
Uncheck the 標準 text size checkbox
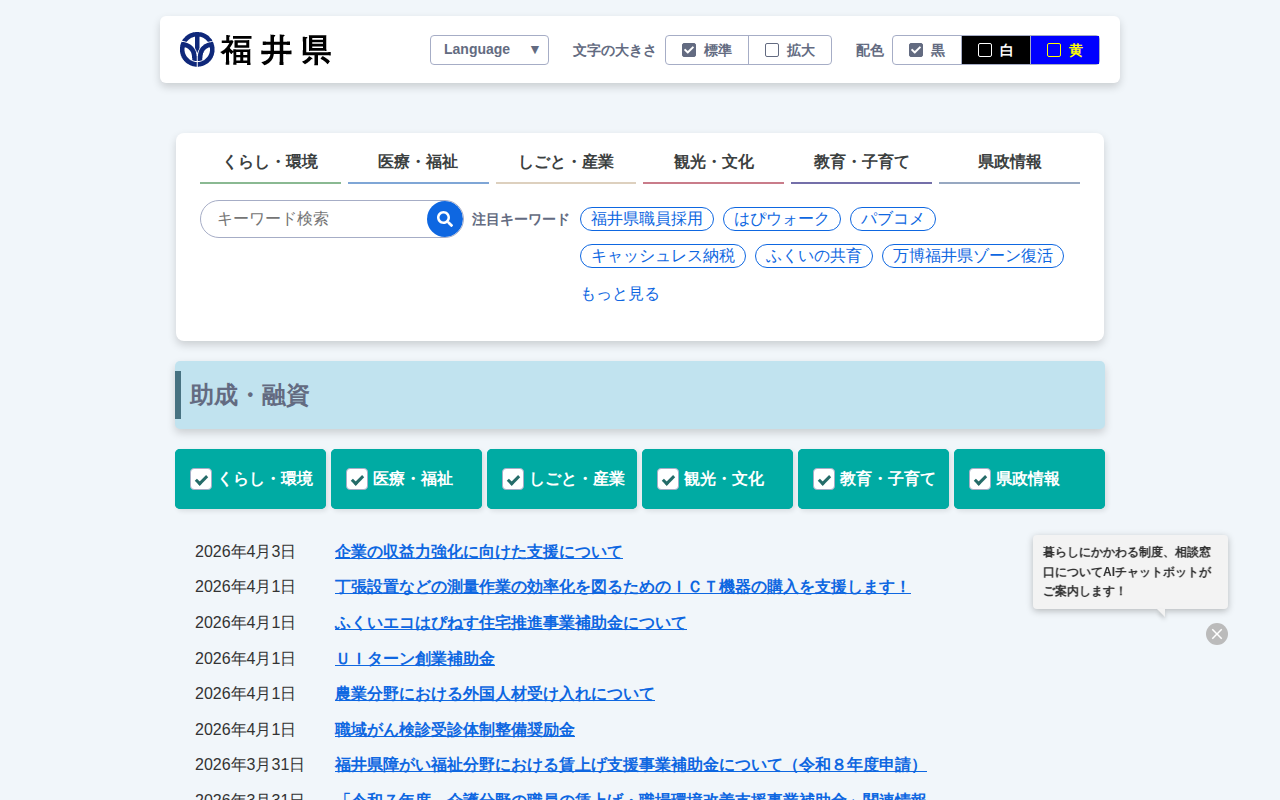[688, 48]
